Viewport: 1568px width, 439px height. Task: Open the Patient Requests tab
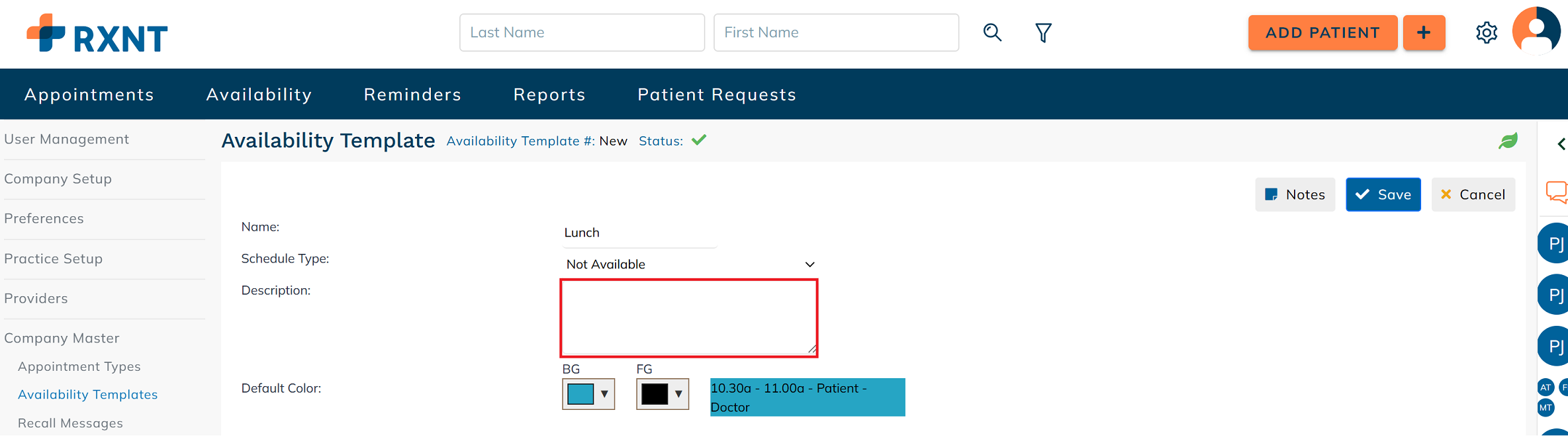[x=717, y=95]
